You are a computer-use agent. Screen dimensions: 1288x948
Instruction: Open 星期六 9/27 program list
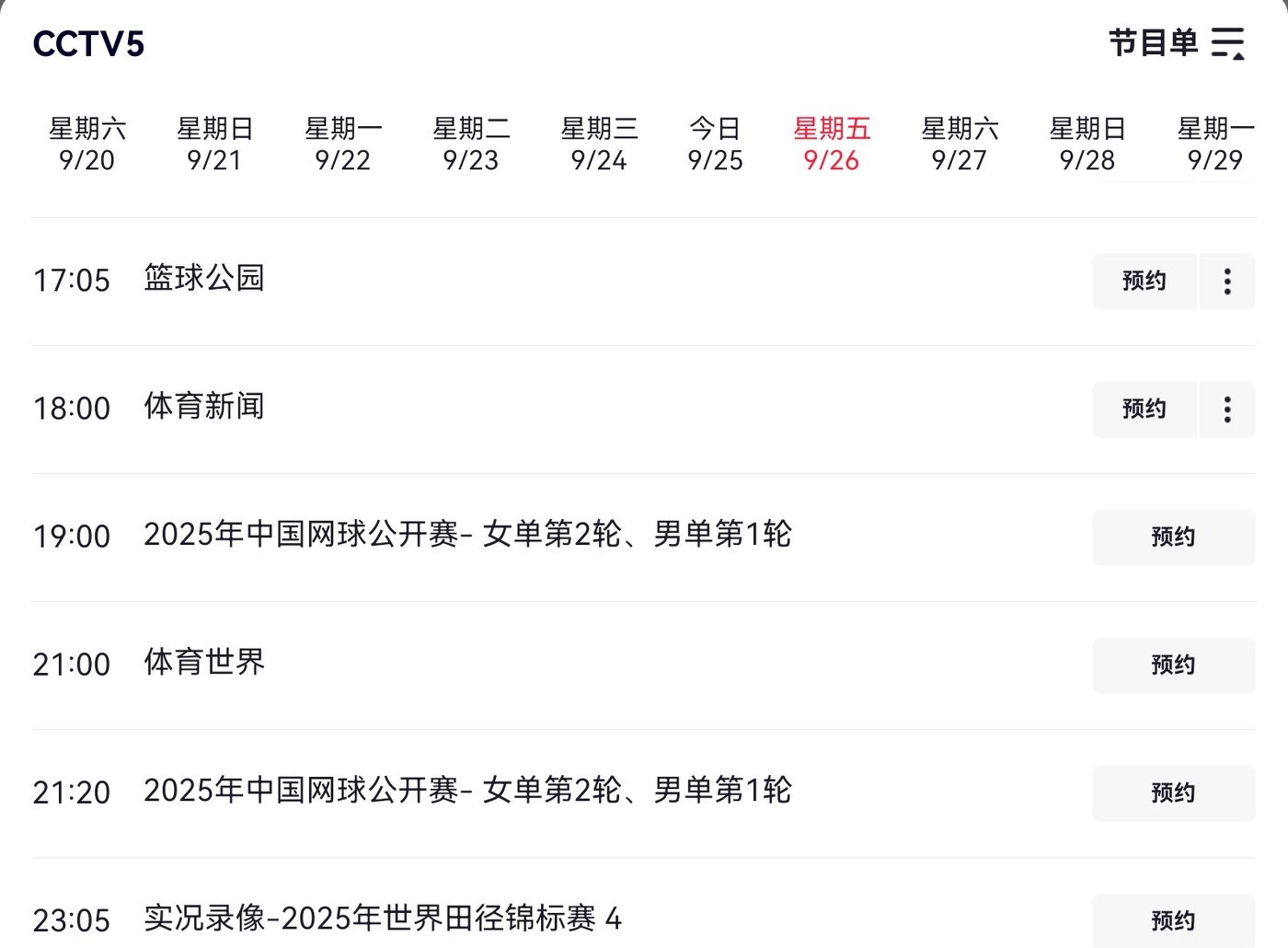(x=960, y=144)
